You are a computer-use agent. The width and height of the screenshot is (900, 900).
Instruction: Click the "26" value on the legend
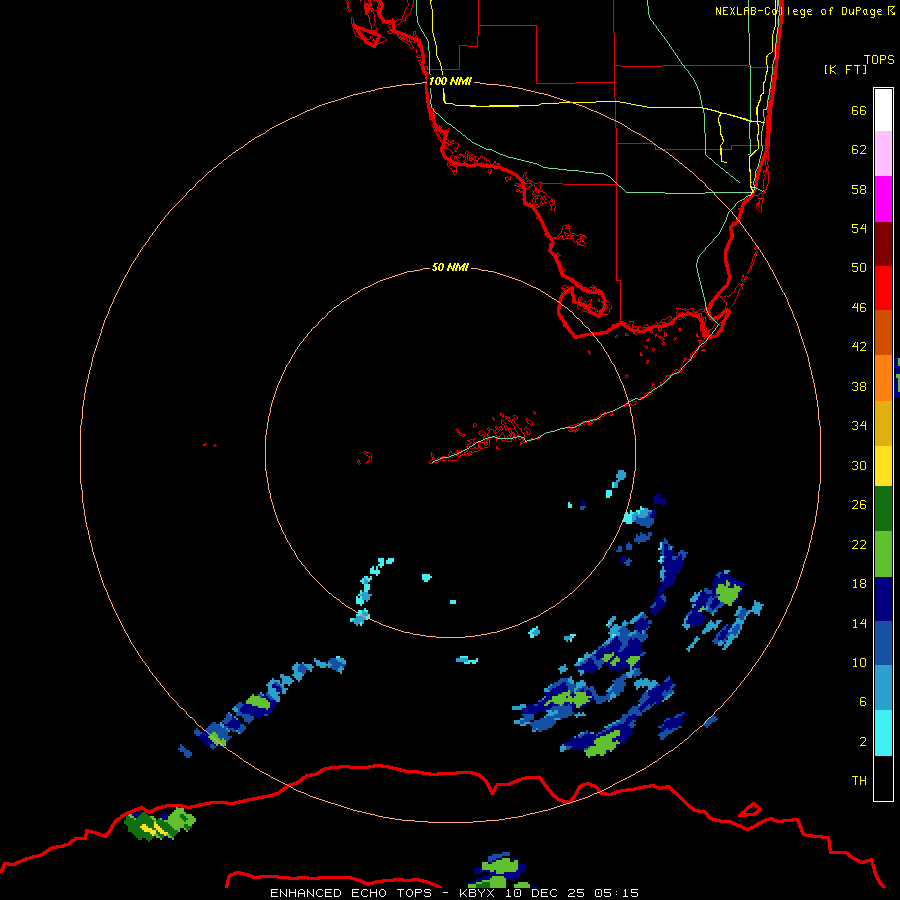tap(859, 505)
